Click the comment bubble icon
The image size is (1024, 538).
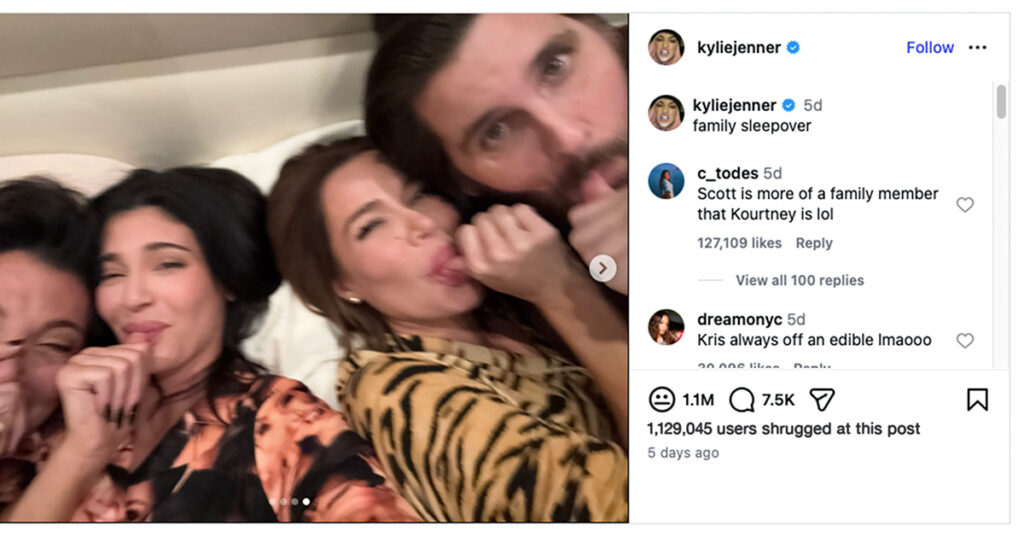coord(741,400)
